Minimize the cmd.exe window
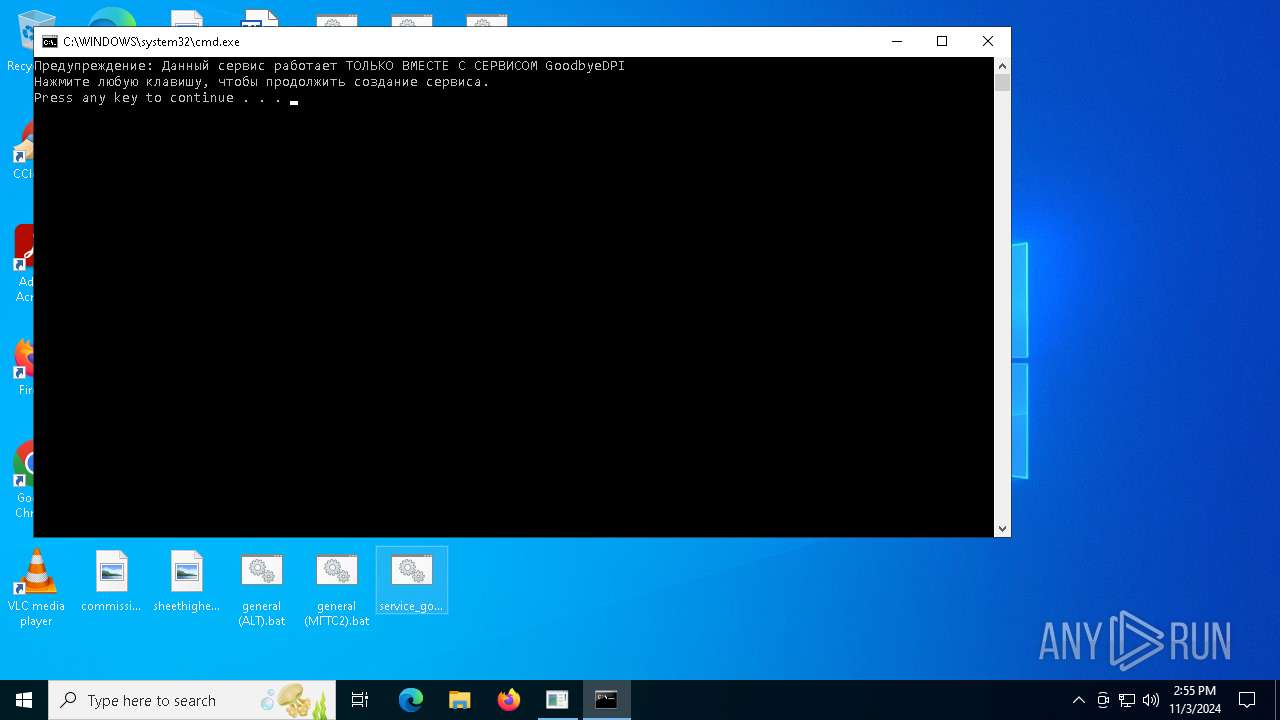The height and width of the screenshot is (720, 1280). pos(895,41)
